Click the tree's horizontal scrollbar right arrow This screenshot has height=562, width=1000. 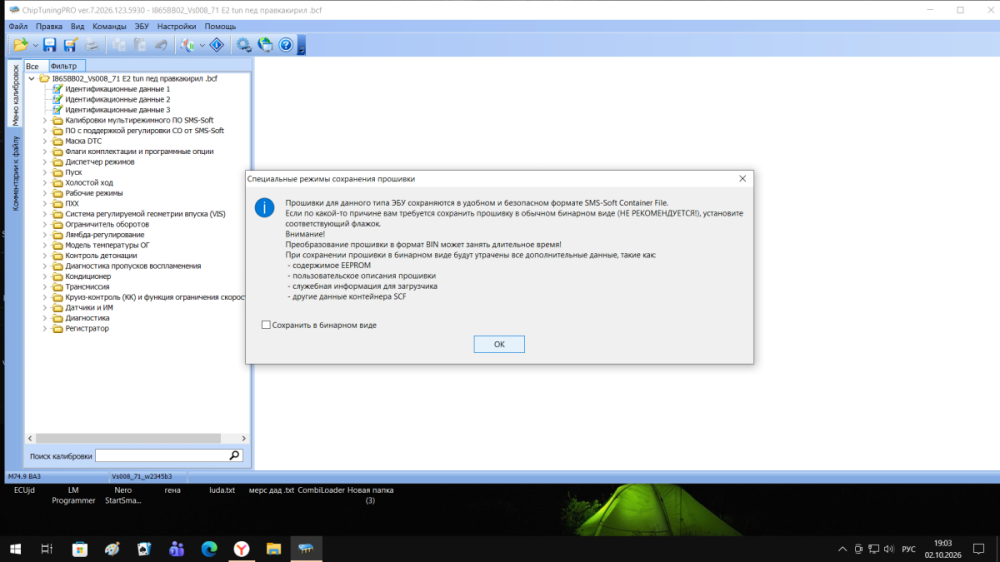pos(244,438)
